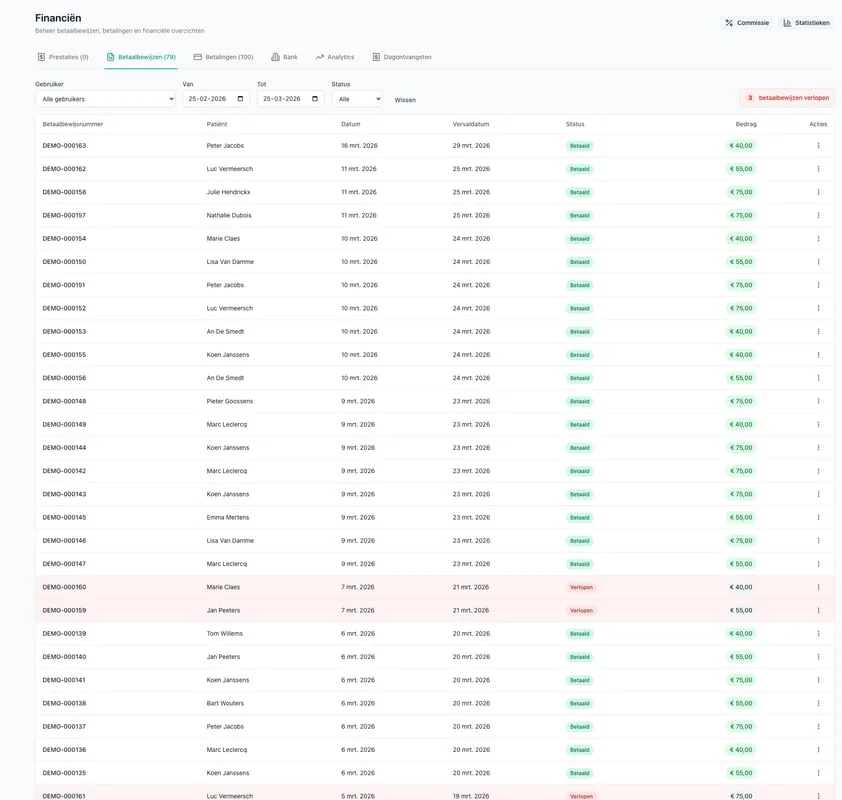Click betaalbewijs number DEMO-000157
This screenshot has height=800, width=842.
[64, 215]
